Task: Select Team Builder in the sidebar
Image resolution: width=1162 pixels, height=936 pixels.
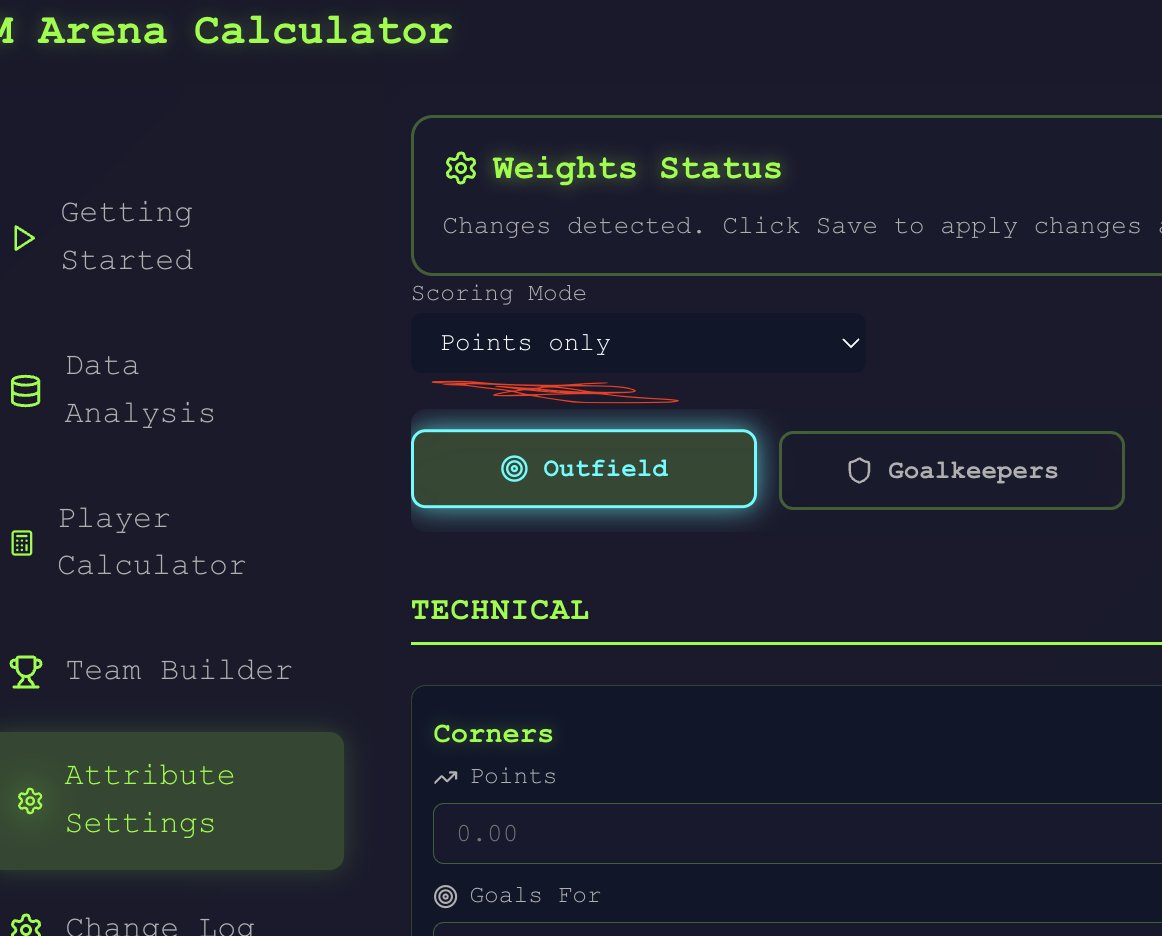Action: pos(178,671)
